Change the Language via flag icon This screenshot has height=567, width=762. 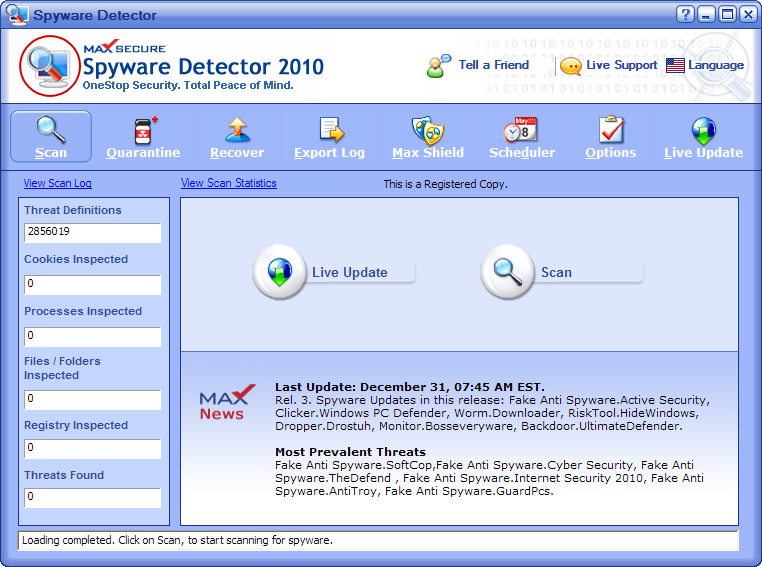click(675, 66)
